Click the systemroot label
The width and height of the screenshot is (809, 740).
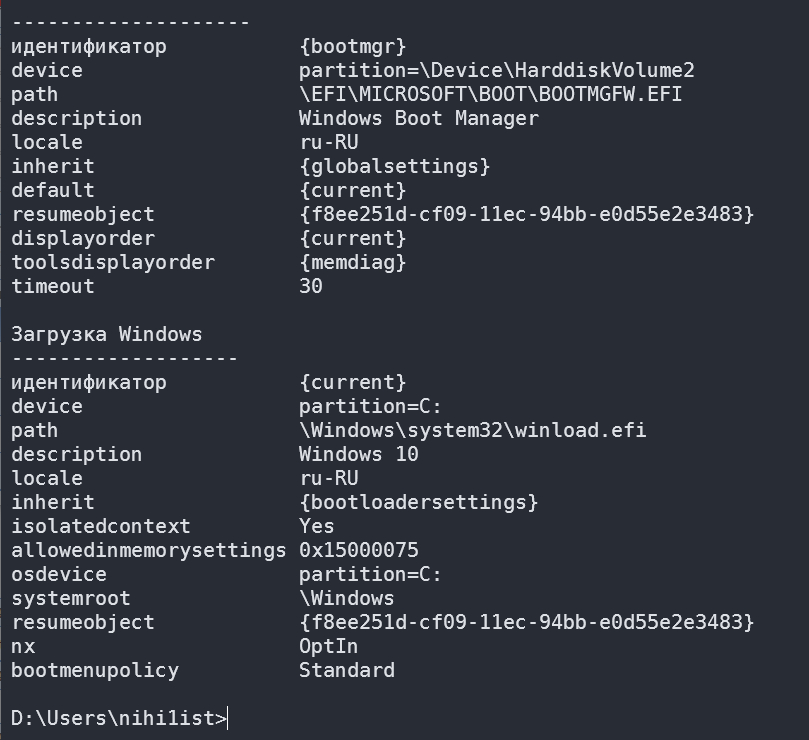point(71,599)
